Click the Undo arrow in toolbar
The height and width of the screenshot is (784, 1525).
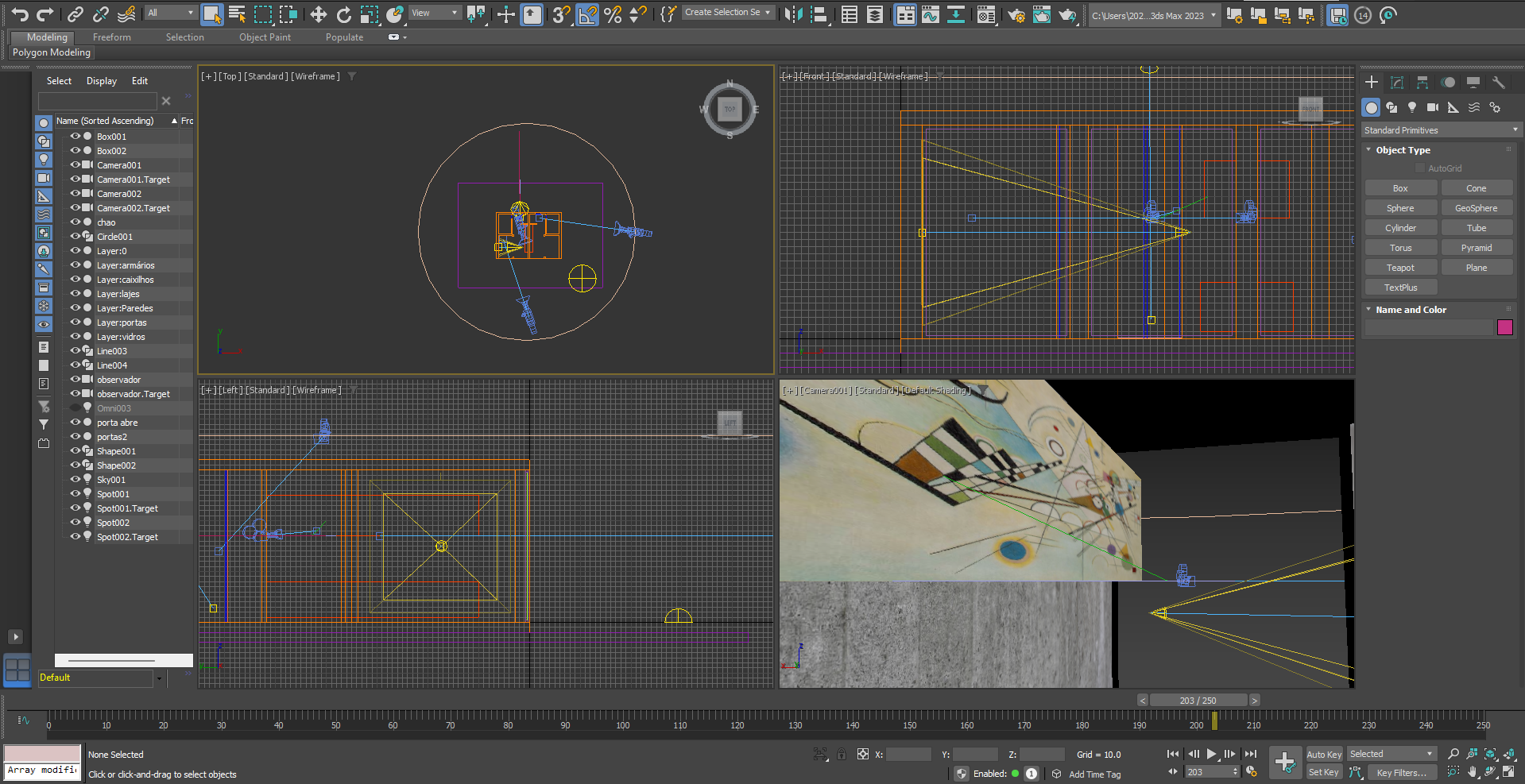coord(20,14)
